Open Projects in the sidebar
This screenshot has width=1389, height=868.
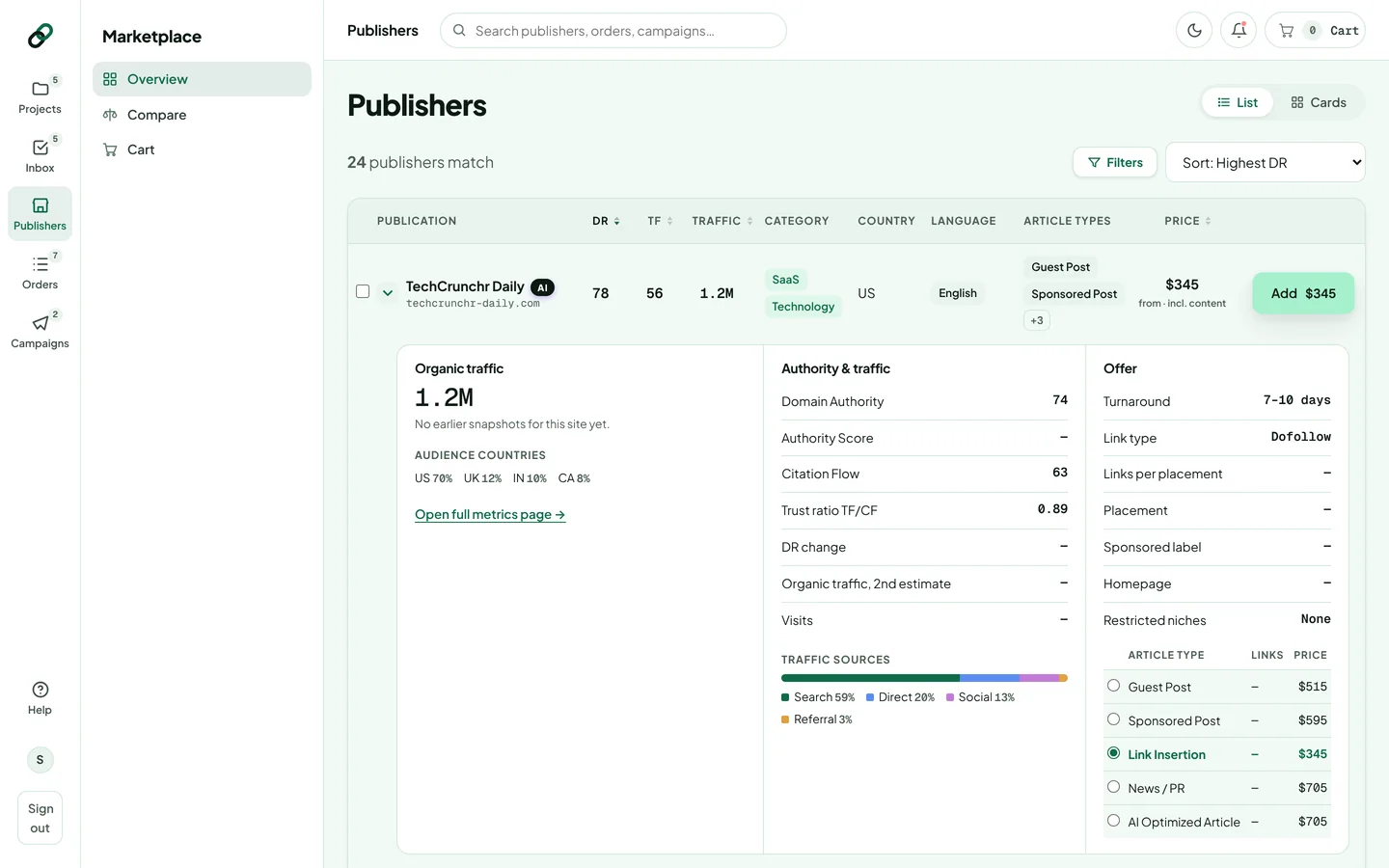40,96
